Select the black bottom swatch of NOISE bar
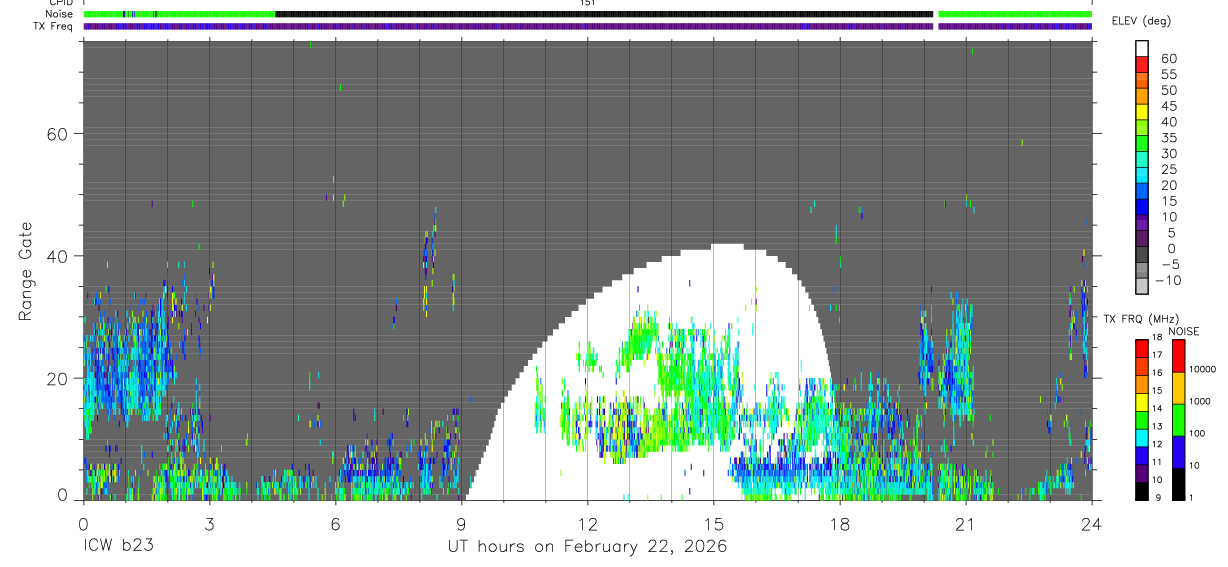This screenshot has width=1228, height=567. [1178, 484]
